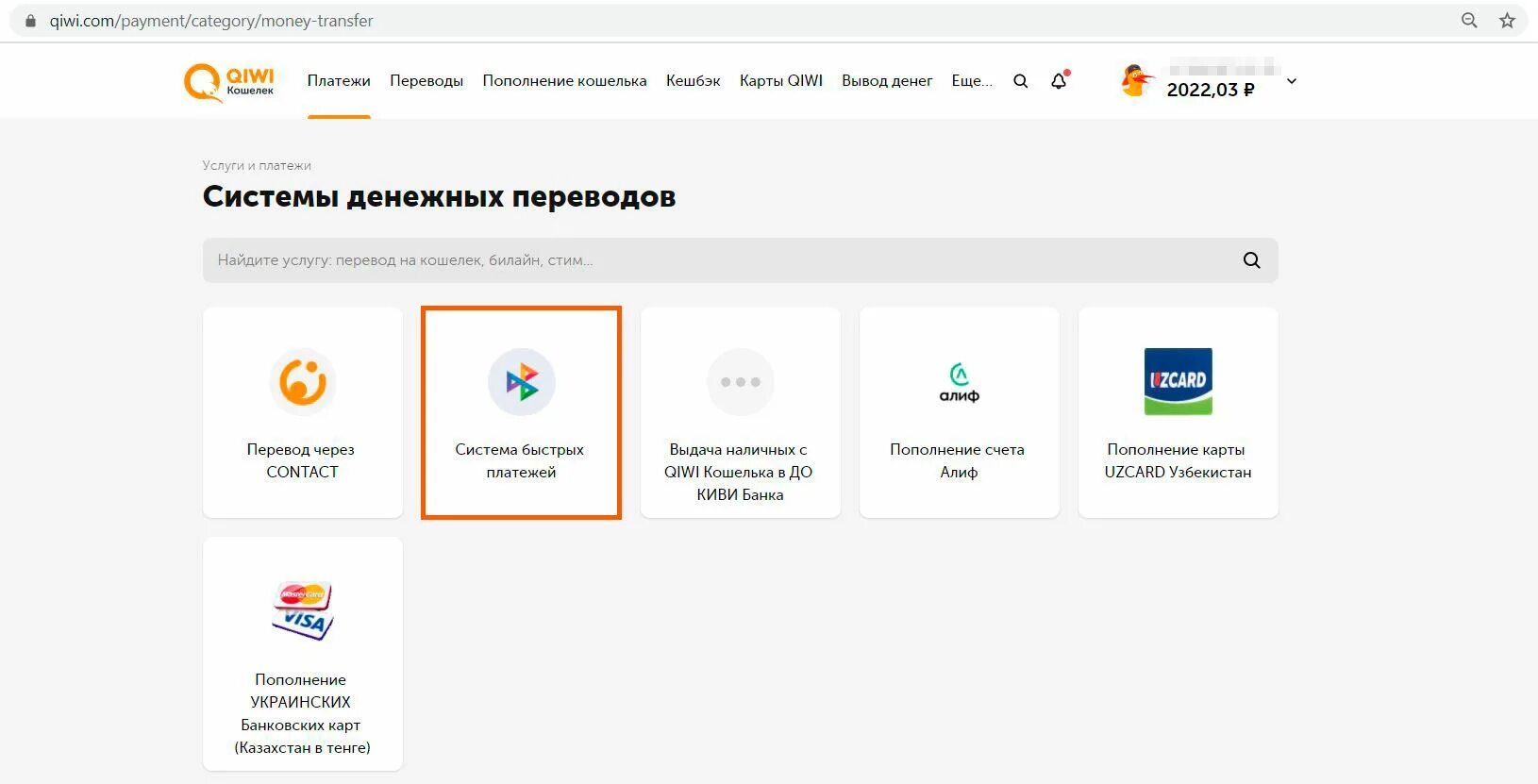Expand the Еще... menu
The width and height of the screenshot is (1538, 784).
971,81
